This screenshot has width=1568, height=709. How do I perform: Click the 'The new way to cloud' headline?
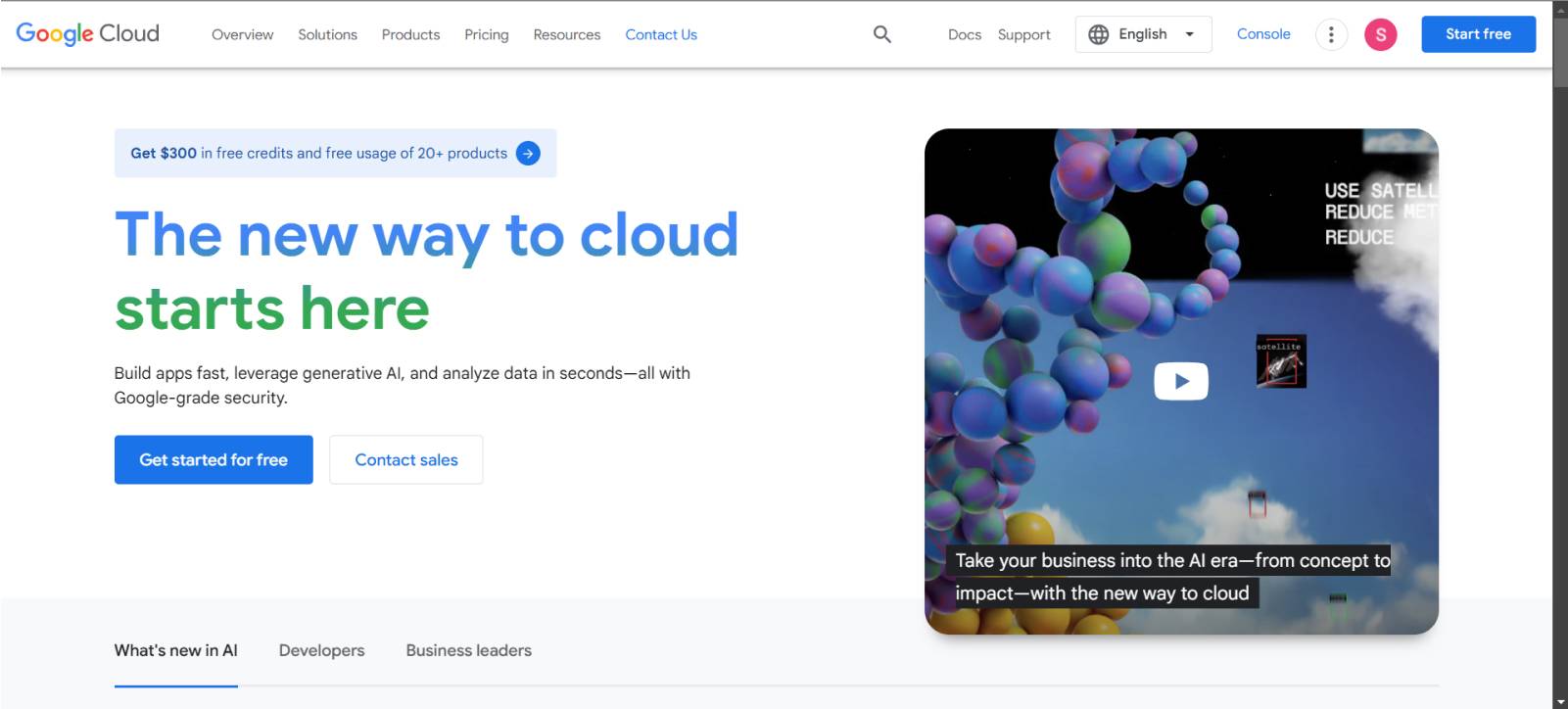(426, 235)
